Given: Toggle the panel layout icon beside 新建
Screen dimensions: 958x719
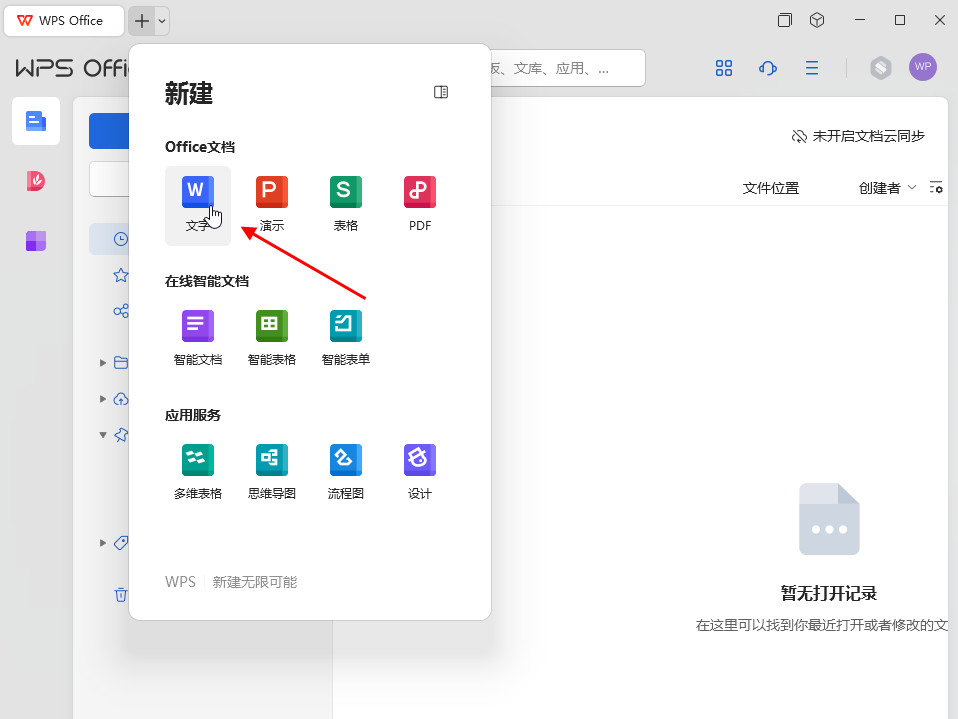Looking at the screenshot, I should (x=441, y=92).
